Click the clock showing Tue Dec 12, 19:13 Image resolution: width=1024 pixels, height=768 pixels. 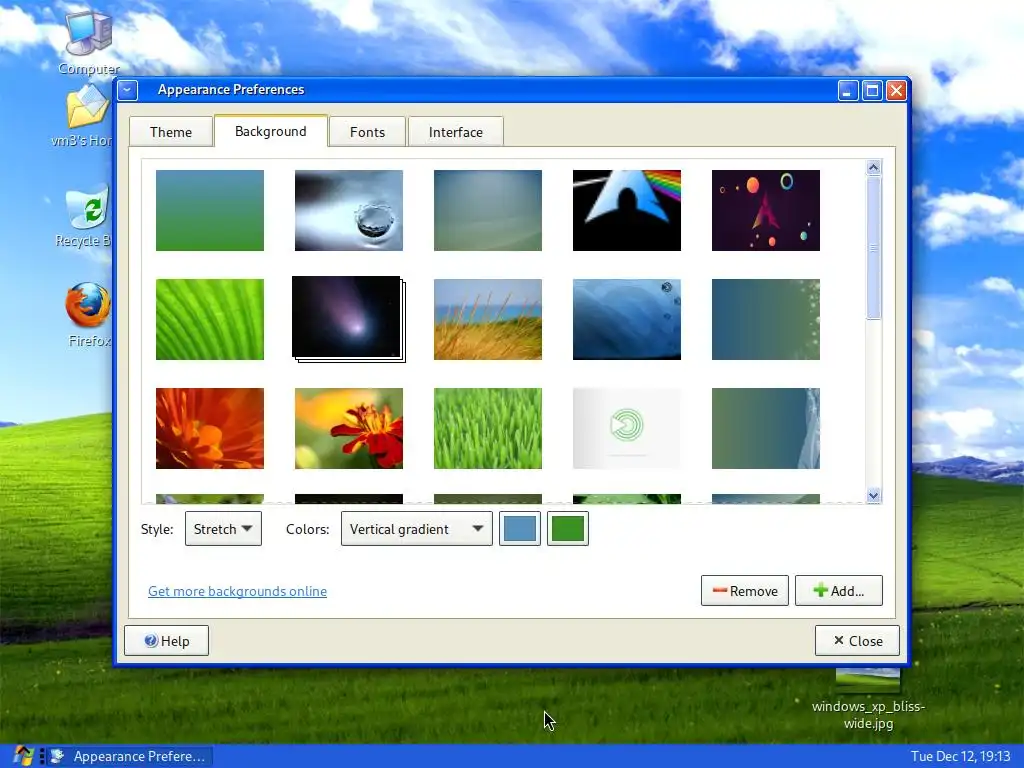(x=960, y=756)
